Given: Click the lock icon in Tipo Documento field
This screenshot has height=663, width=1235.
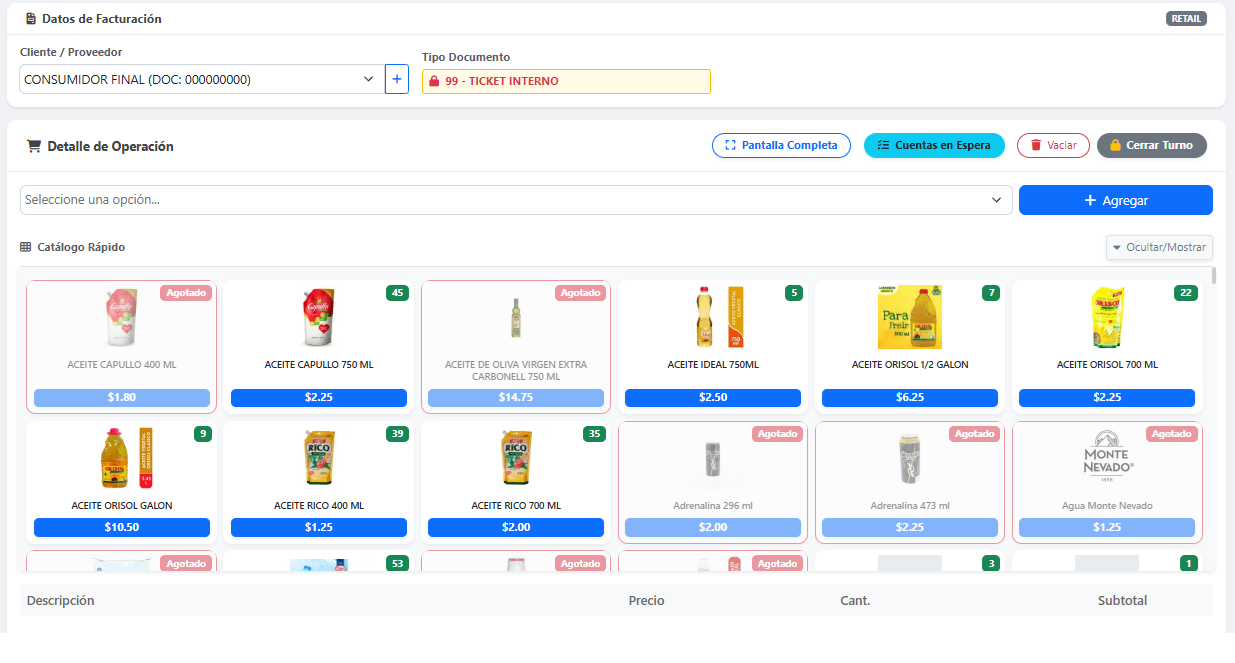Looking at the screenshot, I should [x=434, y=82].
